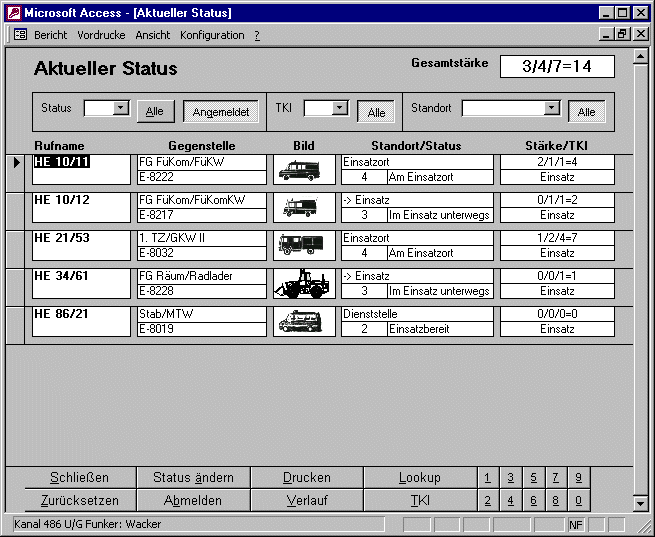
Task: Toggle the Angemeldet filter button
Action: 221,111
